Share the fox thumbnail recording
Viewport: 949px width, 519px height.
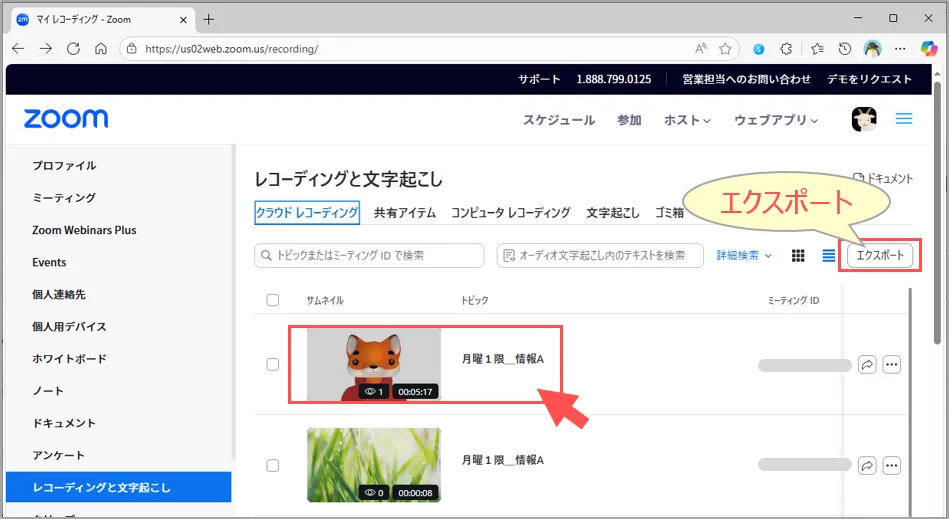(867, 365)
